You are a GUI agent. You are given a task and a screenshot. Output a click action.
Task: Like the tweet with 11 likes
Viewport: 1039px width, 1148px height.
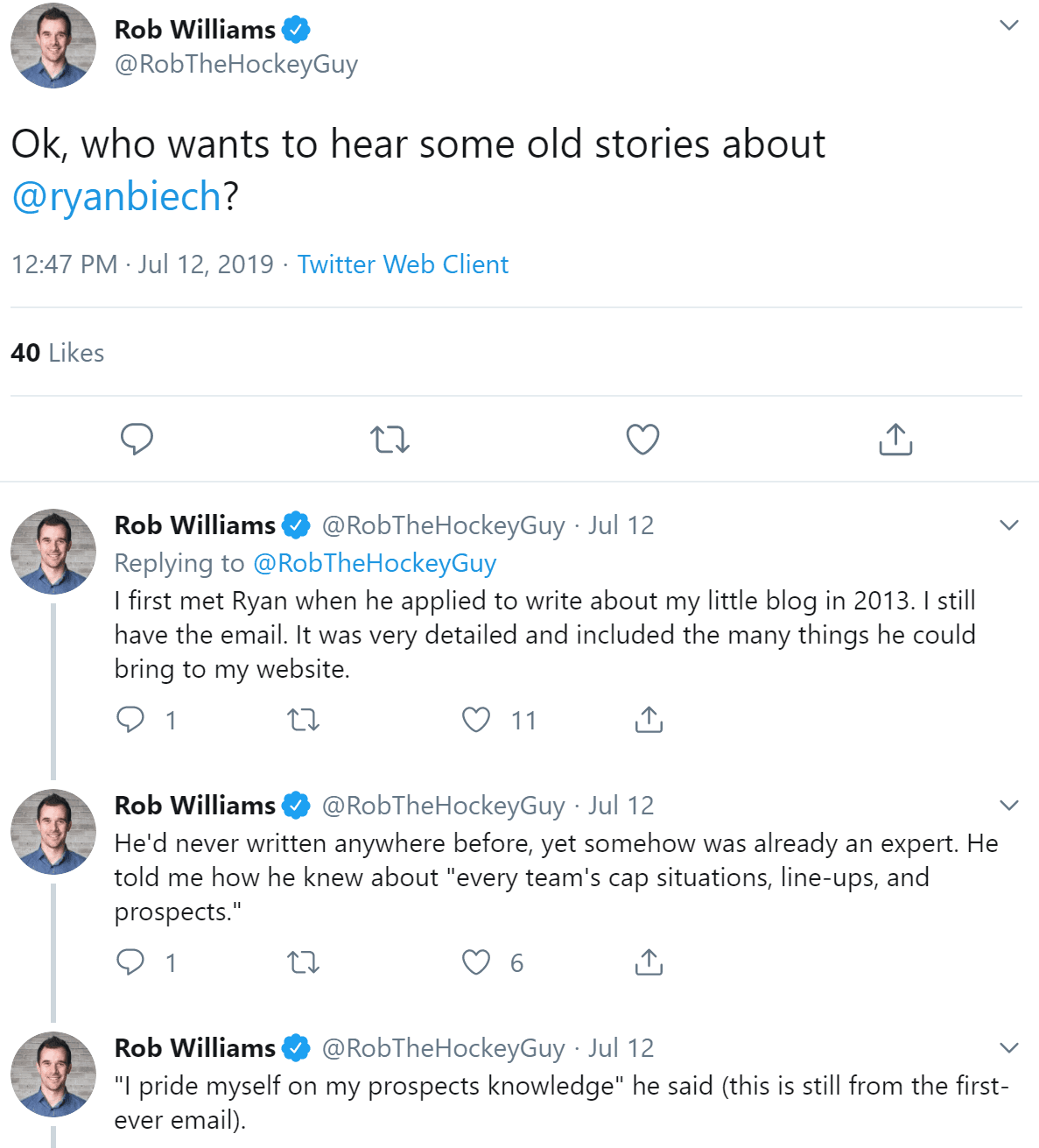(476, 720)
